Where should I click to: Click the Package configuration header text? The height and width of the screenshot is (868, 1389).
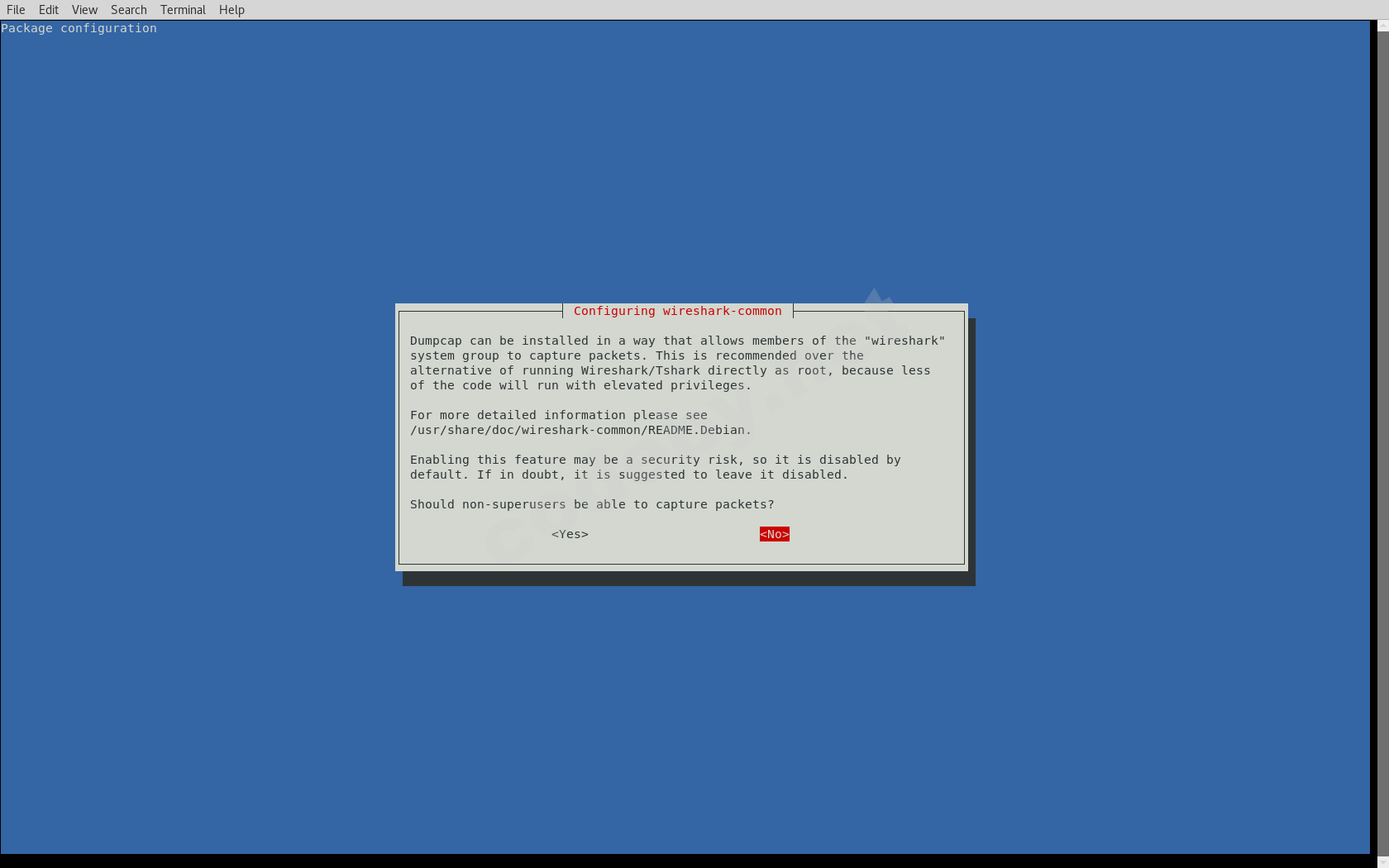(79, 27)
